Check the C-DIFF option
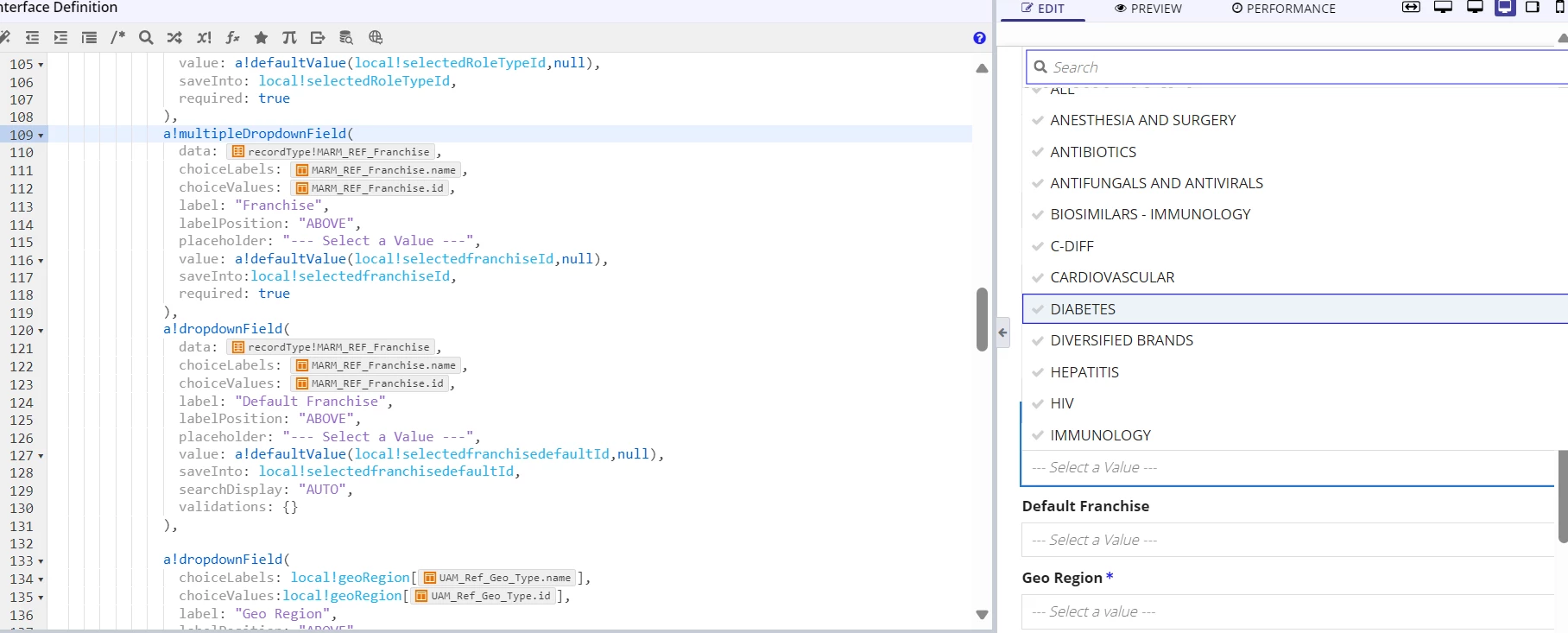 [x=1295, y=246]
